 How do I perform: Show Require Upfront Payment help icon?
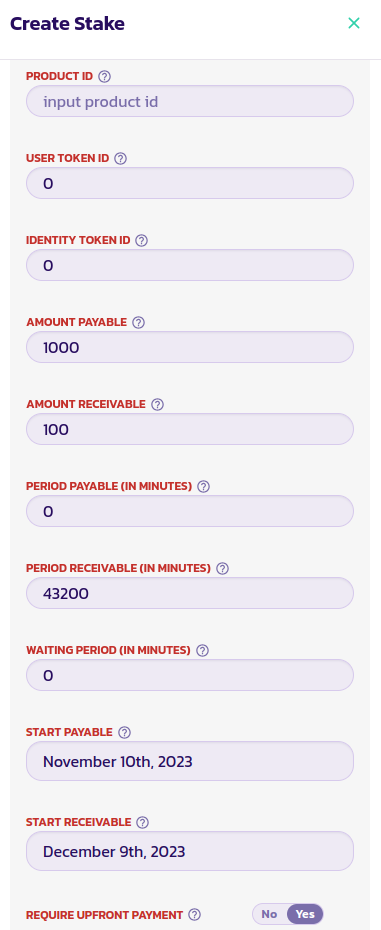pos(194,915)
